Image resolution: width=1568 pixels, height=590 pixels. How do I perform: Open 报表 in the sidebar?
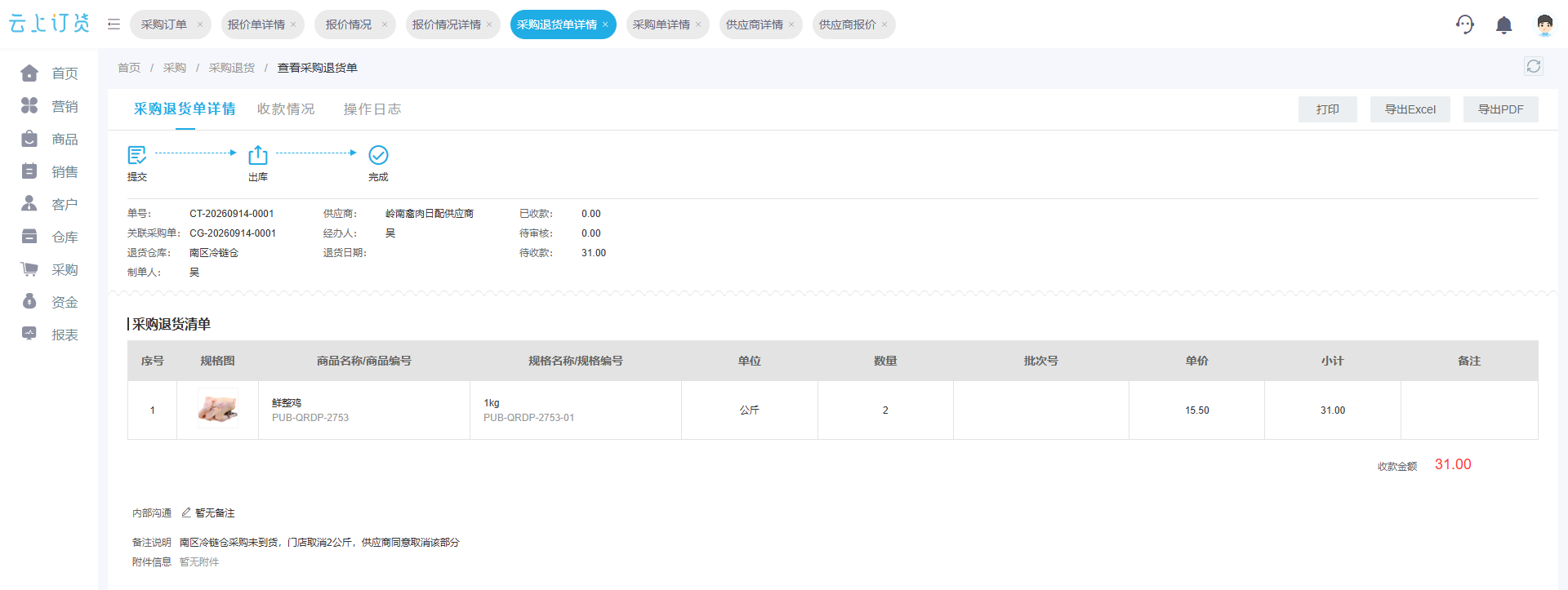pos(49,335)
